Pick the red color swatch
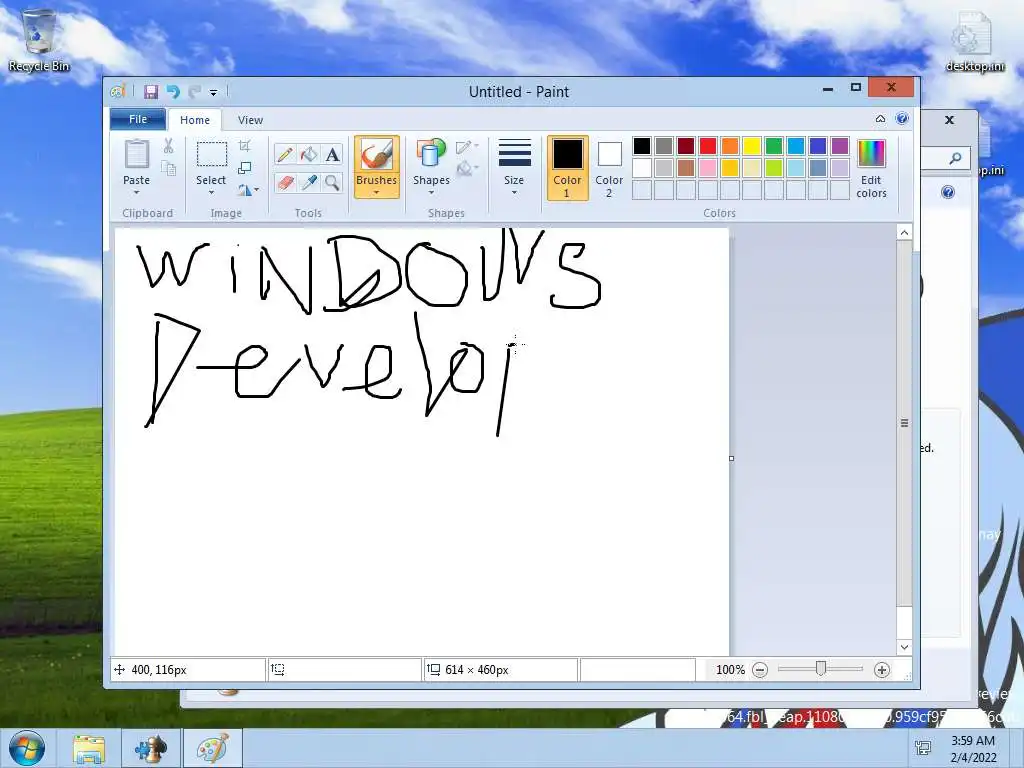 (708, 146)
